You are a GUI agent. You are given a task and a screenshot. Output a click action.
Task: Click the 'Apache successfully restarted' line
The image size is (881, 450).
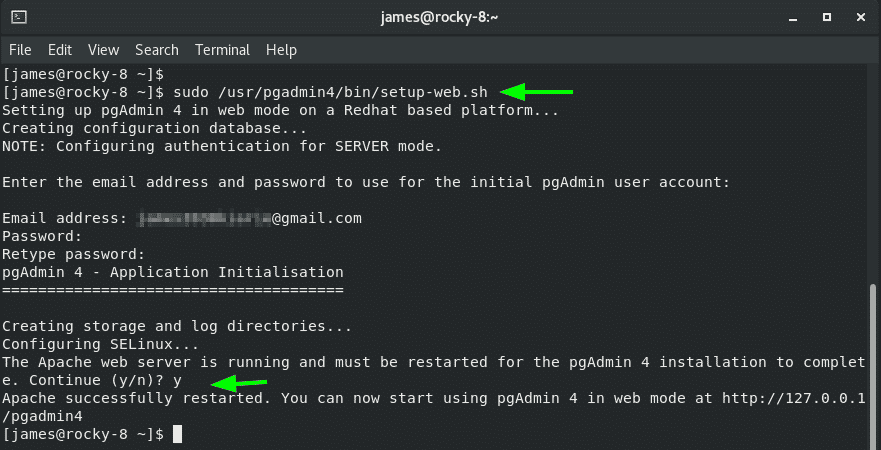point(433,398)
